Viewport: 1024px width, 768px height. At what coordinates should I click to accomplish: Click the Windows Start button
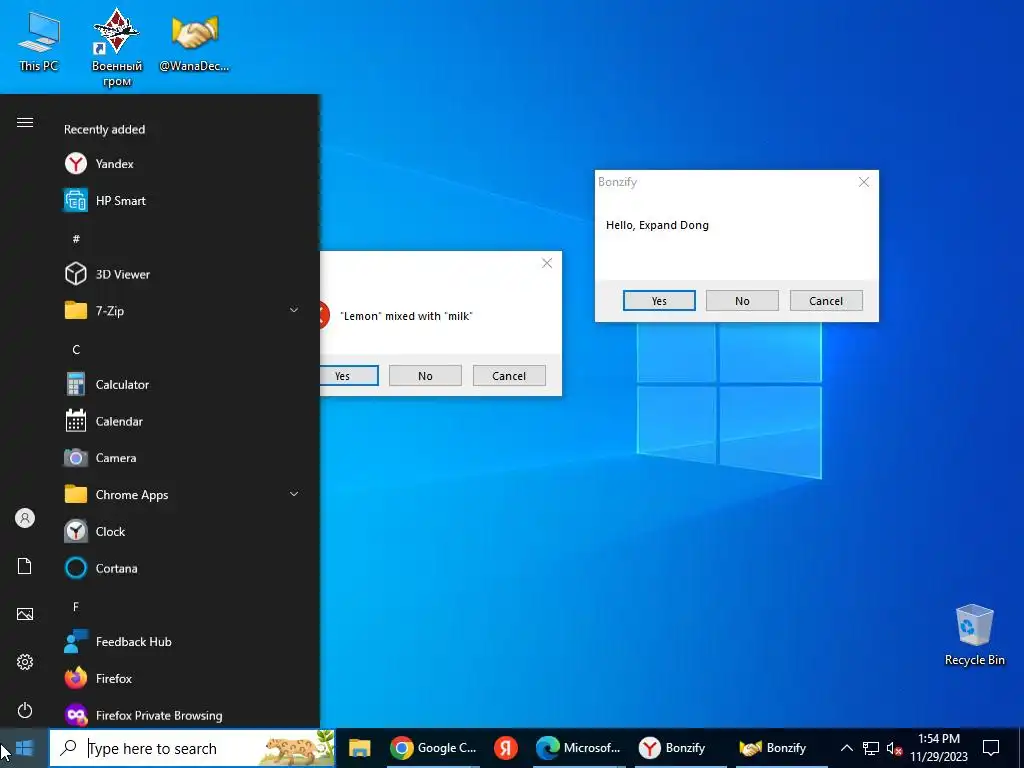pyautogui.click(x=24, y=748)
